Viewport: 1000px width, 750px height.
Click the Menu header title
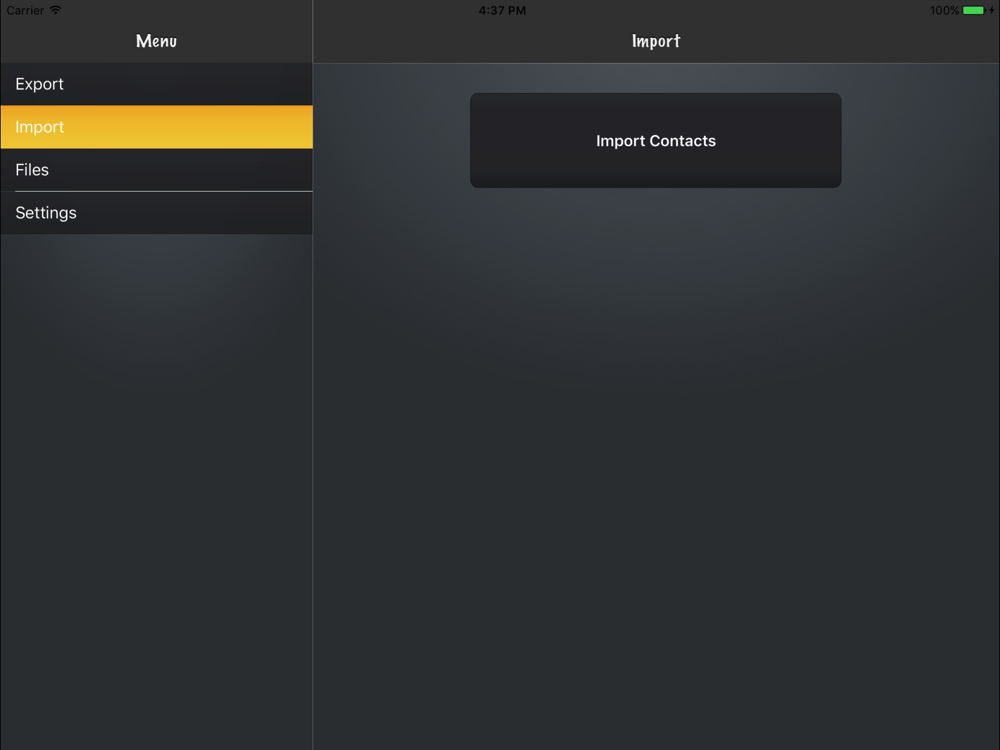156,41
